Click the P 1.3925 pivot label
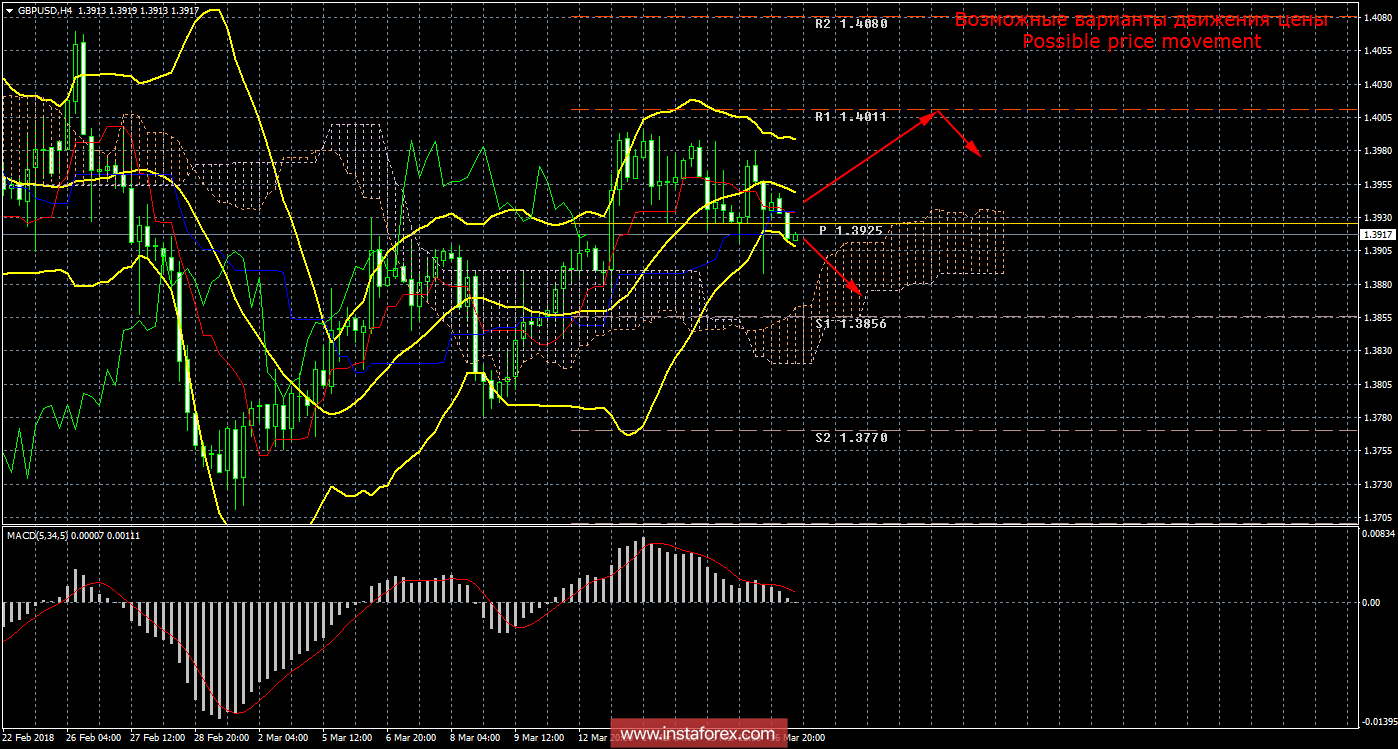The height and width of the screenshot is (749, 1398). tap(851, 230)
